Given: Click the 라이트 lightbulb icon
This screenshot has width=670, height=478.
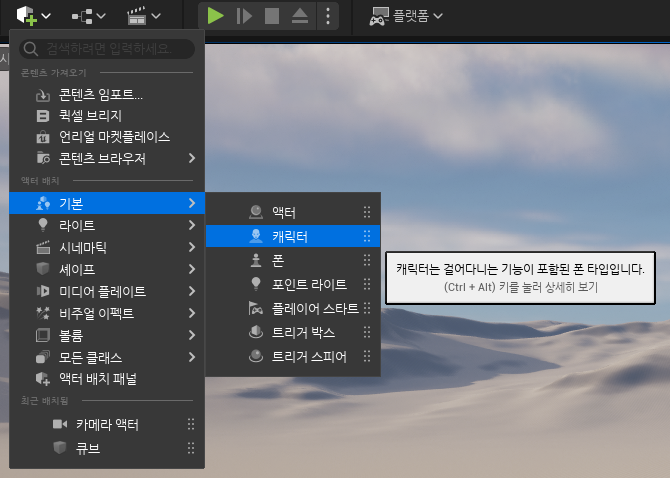Looking at the screenshot, I should tap(43, 225).
